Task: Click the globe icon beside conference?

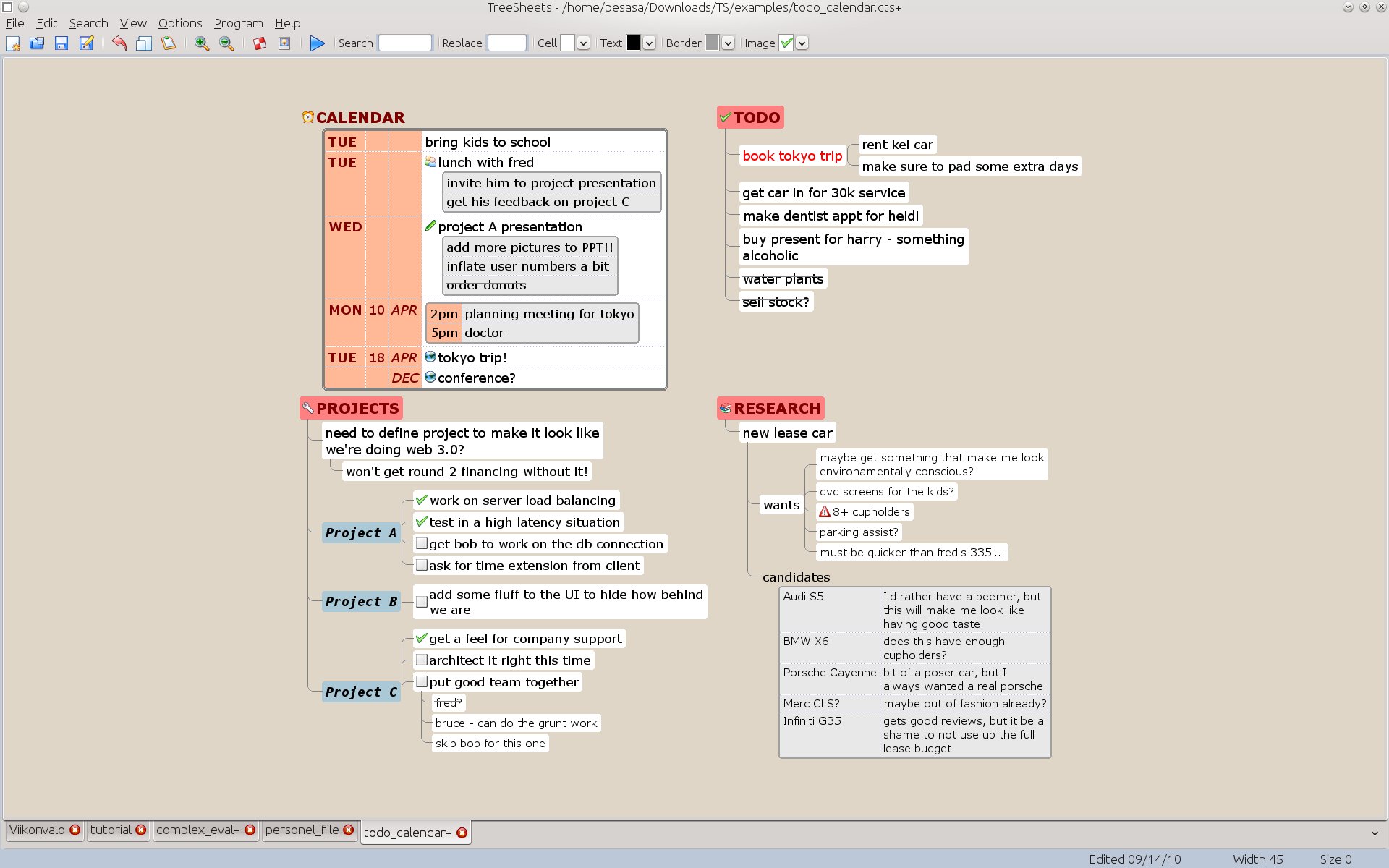Action: pyautogui.click(x=430, y=377)
